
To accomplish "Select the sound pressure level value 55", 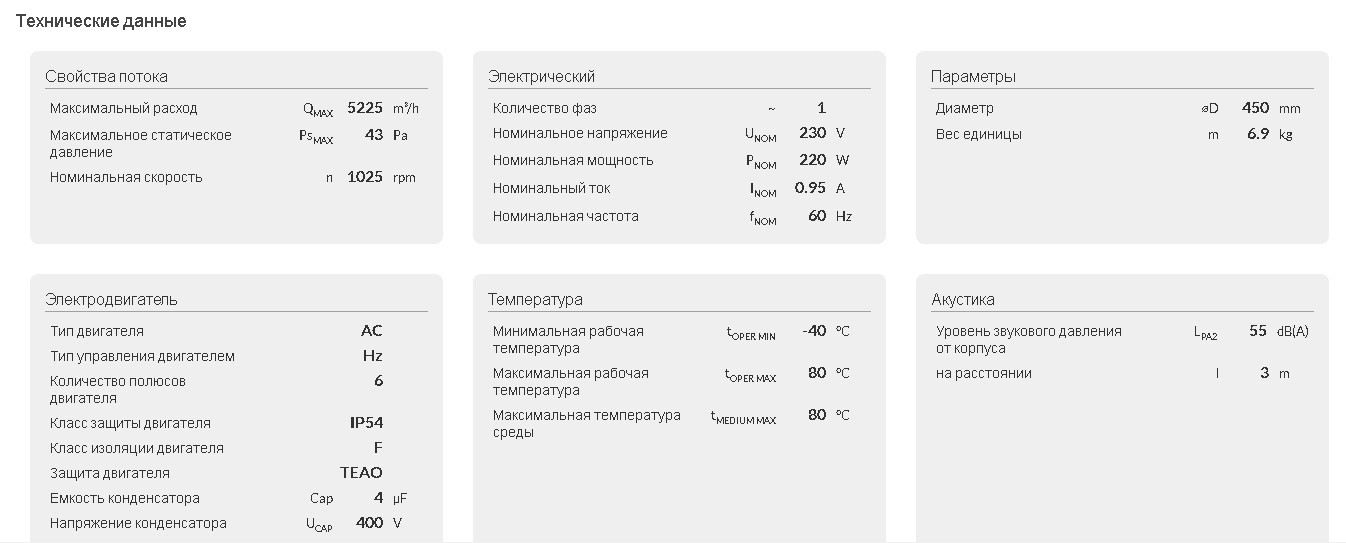I will (1258, 331).
